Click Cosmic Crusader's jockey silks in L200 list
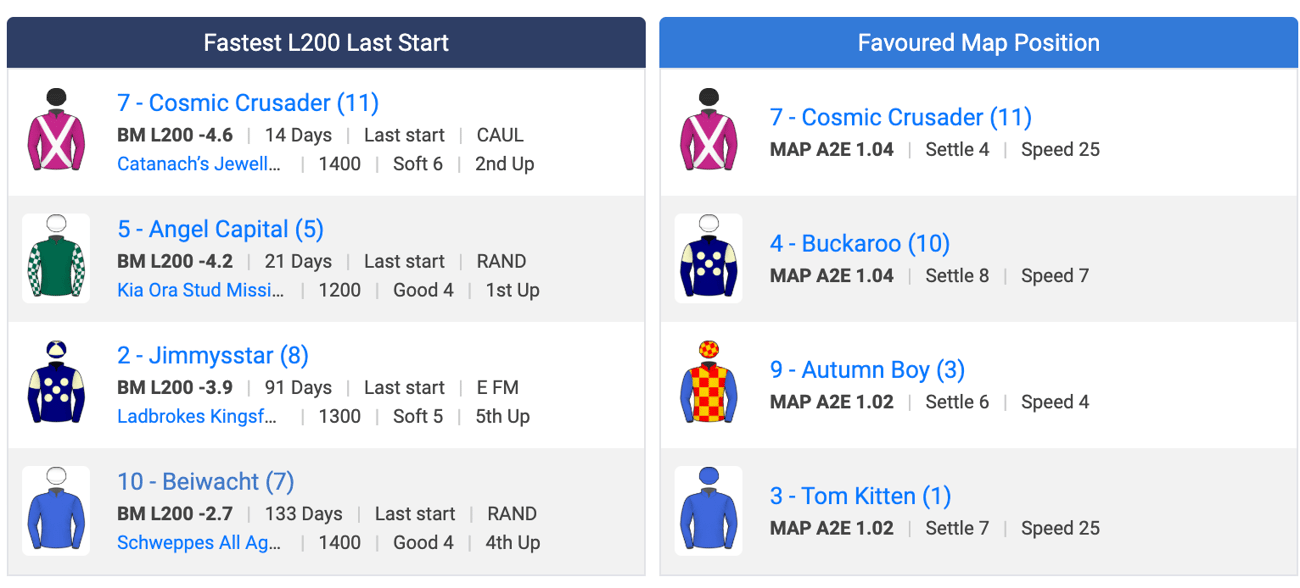The height and width of the screenshot is (588, 1300). click(56, 132)
